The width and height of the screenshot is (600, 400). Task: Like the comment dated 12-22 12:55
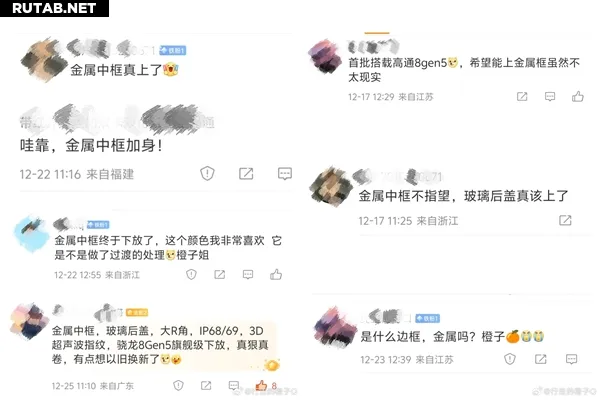click(x=276, y=274)
